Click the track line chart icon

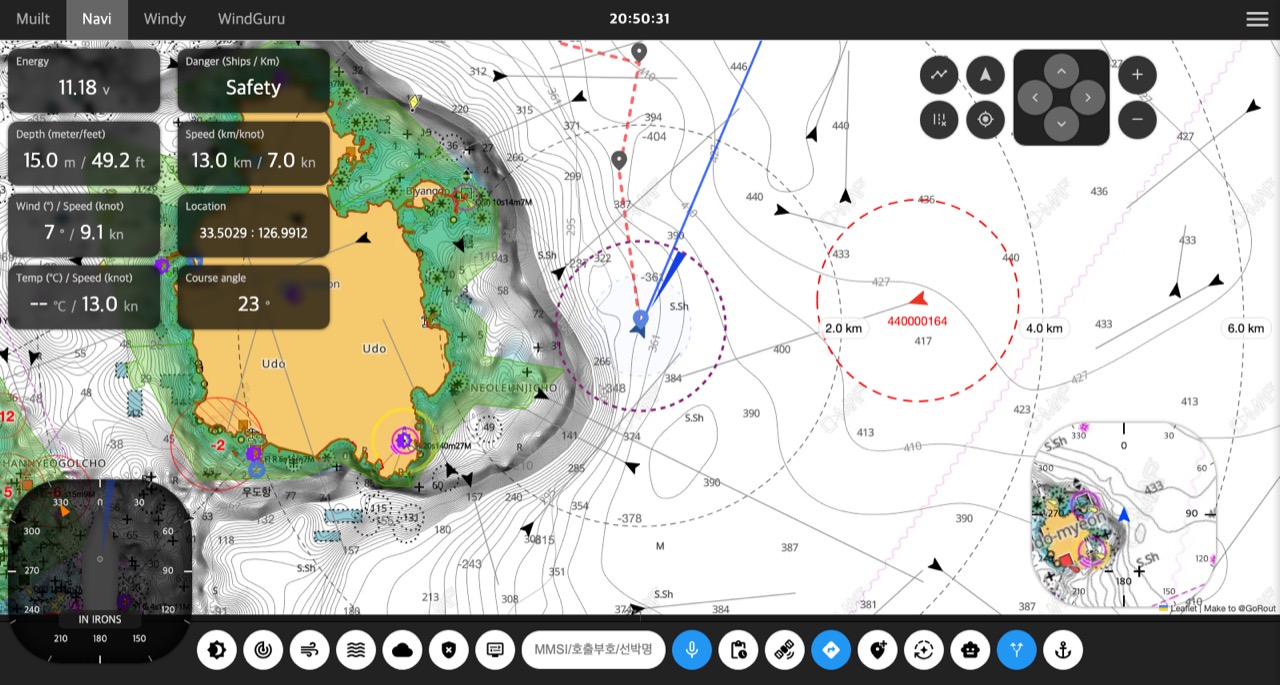939,74
